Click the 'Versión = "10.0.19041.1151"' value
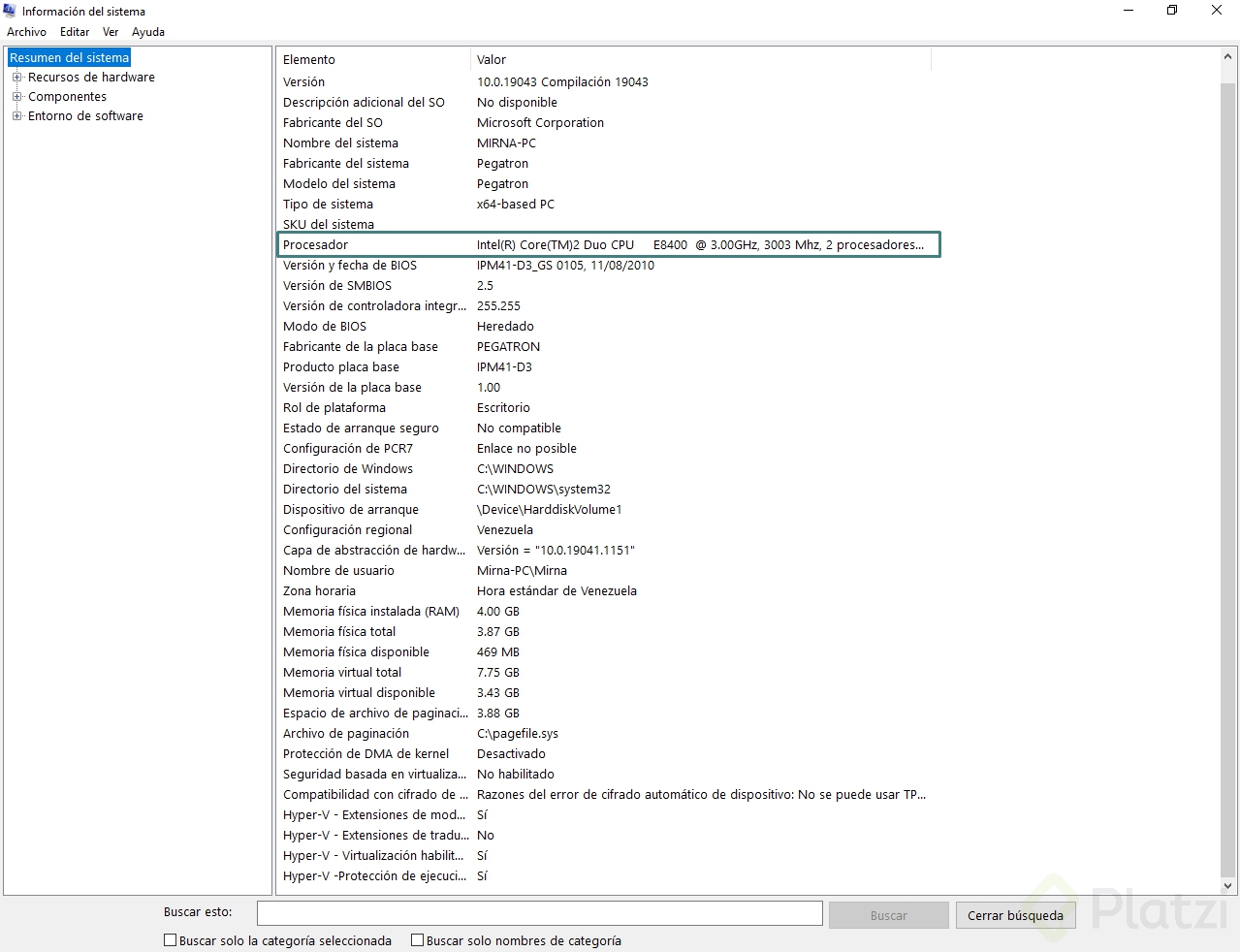Image resolution: width=1240 pixels, height=952 pixels. (x=556, y=551)
